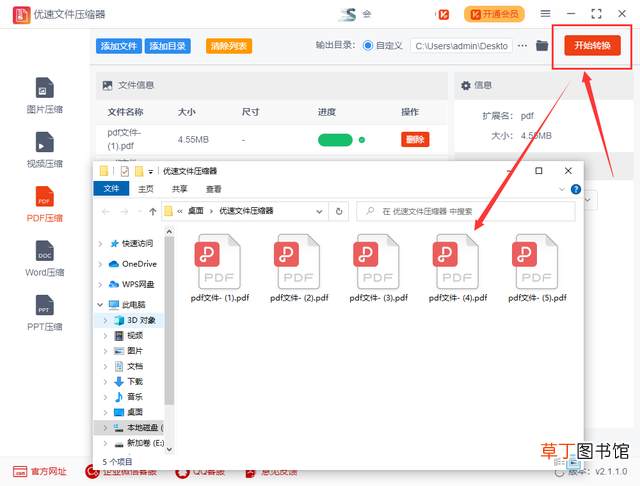Collapse the 此电脑 tree node
The image size is (640, 486).
[100, 304]
